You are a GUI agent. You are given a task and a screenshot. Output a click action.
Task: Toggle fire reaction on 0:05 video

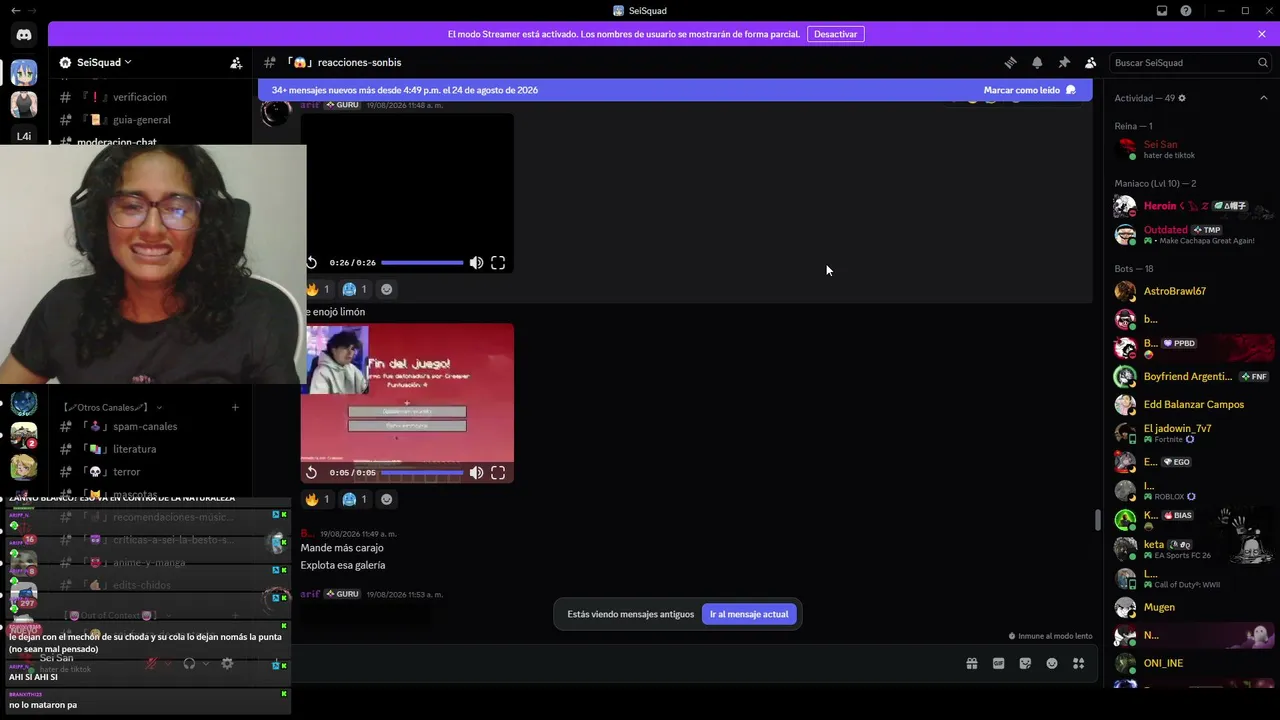[318, 499]
